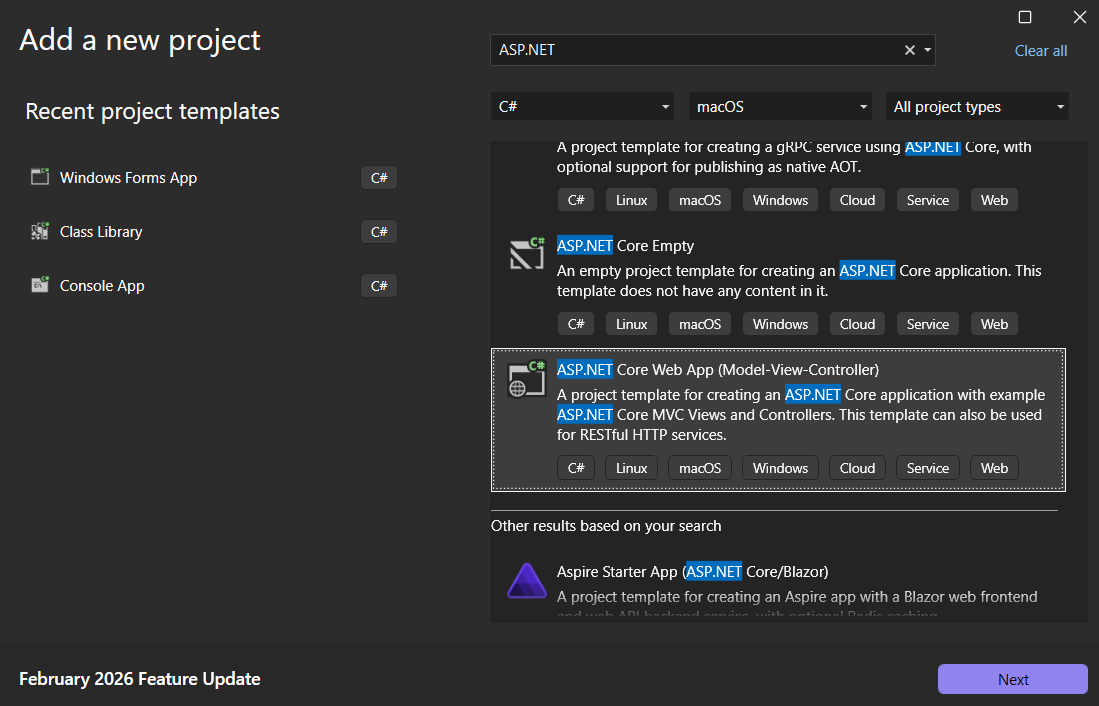Click the Aspire Starter App purple icon
1099x706 pixels.
527,580
